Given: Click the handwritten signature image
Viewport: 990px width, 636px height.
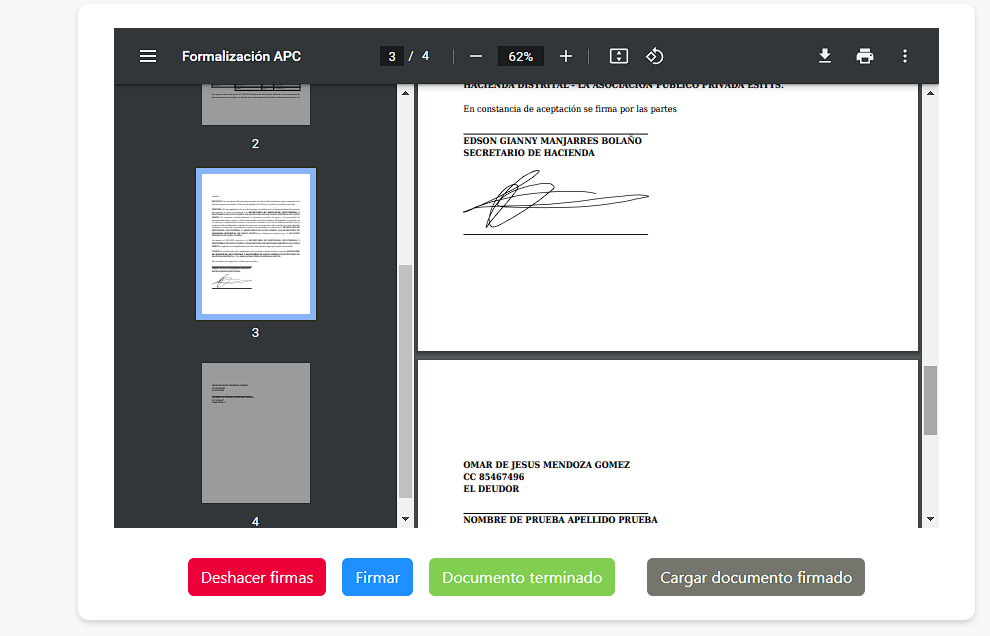Looking at the screenshot, I should pos(556,198).
